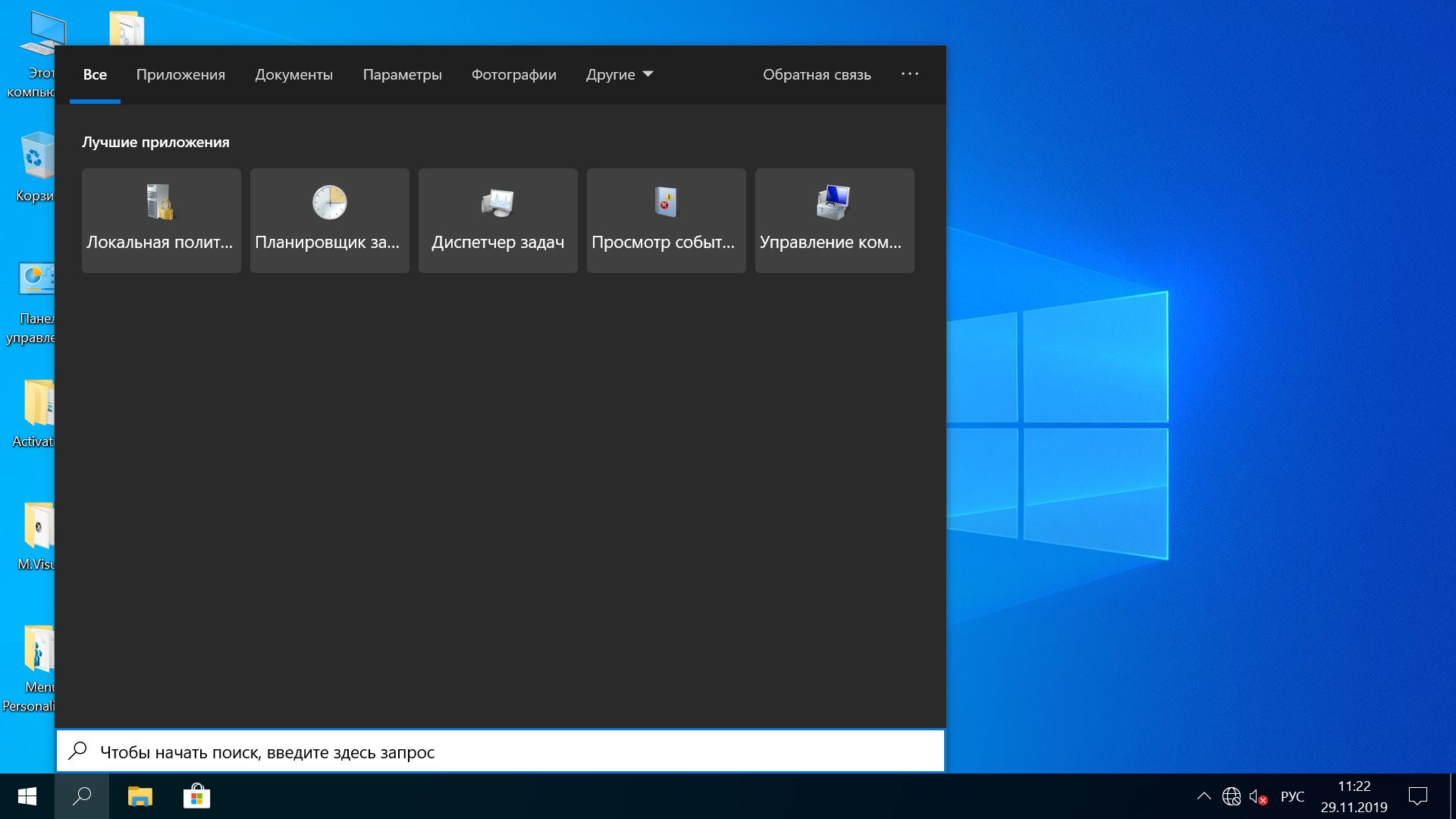The width and height of the screenshot is (1456, 819).
Task: Launch Планировщик заданий app tile
Action: click(x=329, y=220)
